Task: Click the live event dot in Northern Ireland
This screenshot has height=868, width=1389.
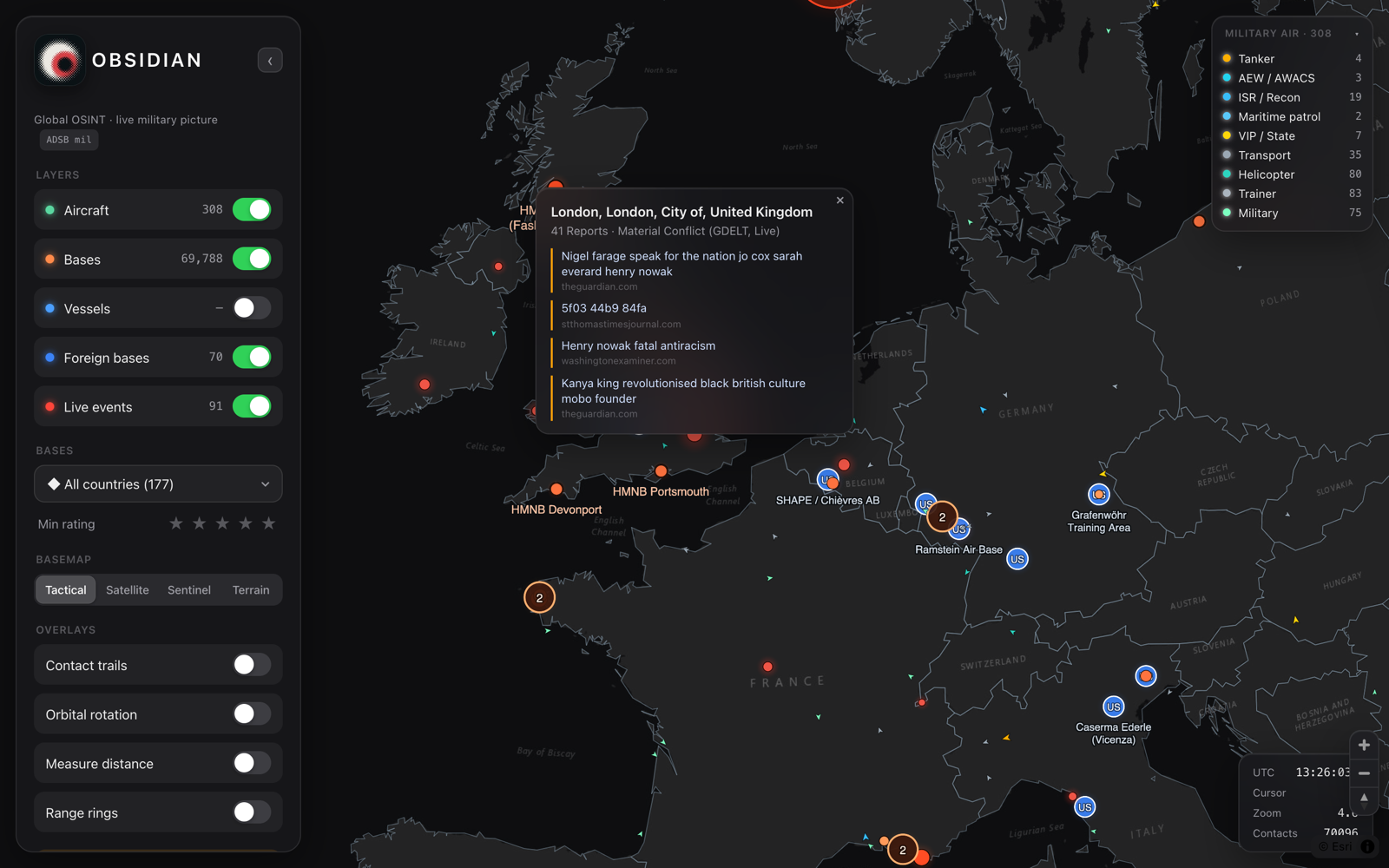Action: 498,266
